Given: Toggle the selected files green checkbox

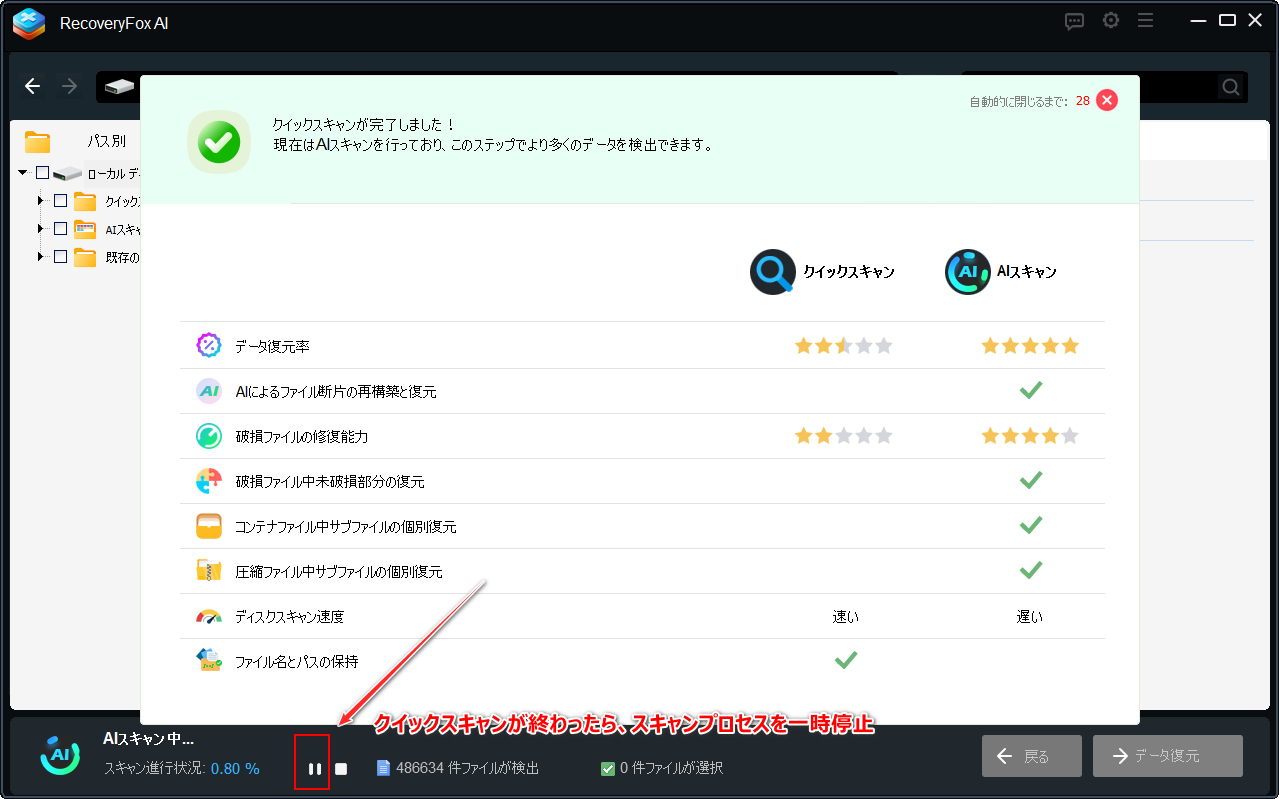Looking at the screenshot, I should pos(607,769).
